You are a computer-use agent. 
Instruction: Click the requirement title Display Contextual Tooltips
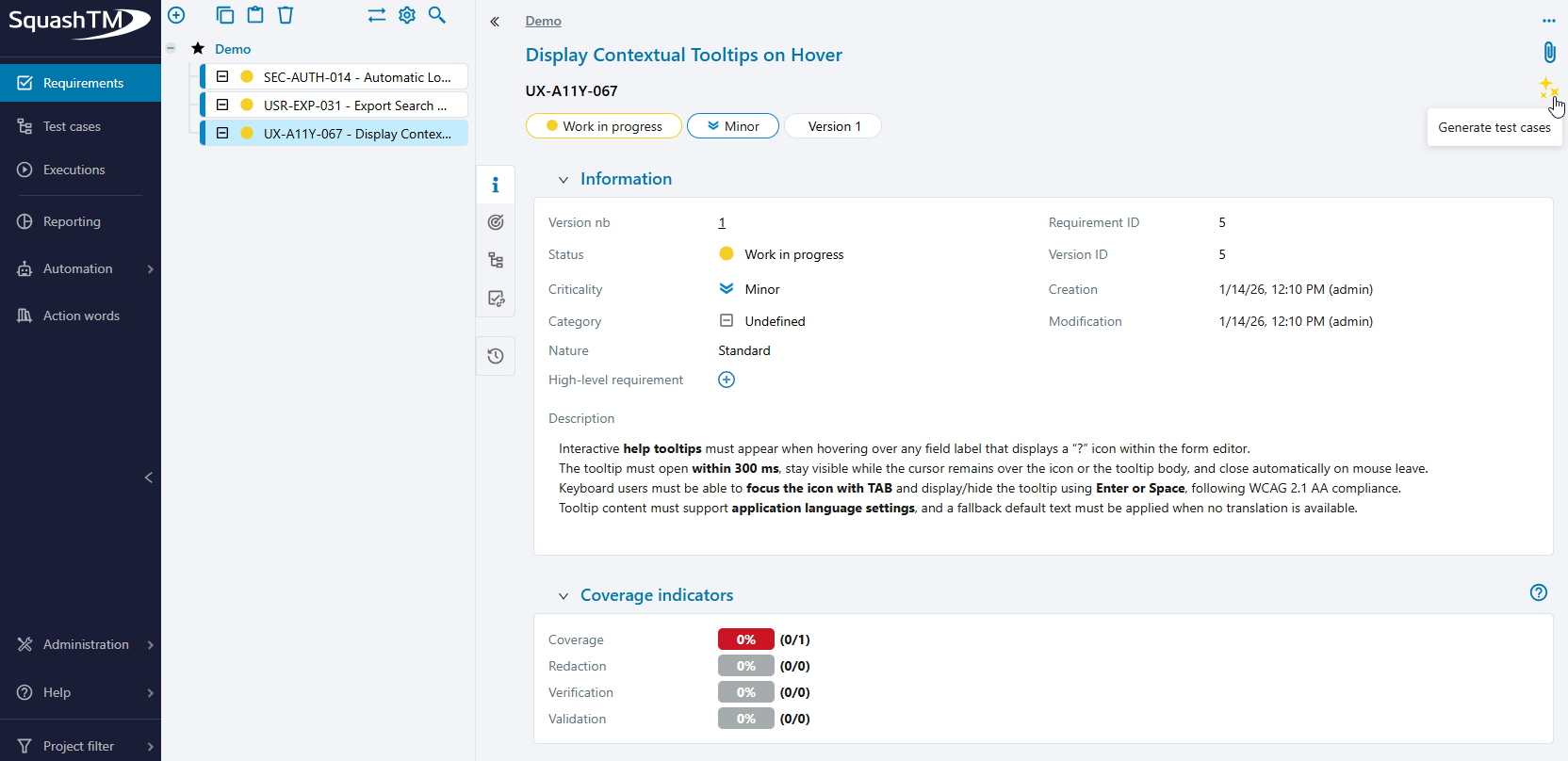pos(684,55)
